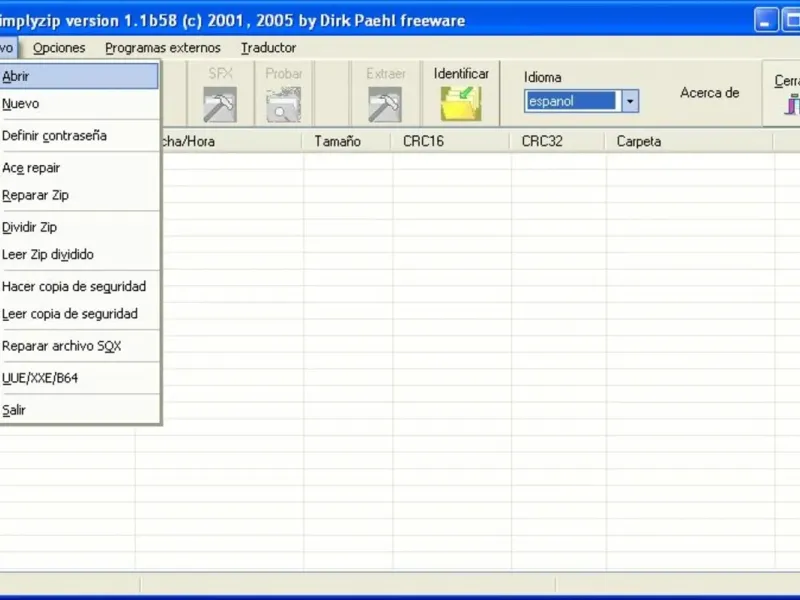The width and height of the screenshot is (800, 600).
Task: Choose Leer copia de seguridad
Action: point(79,313)
